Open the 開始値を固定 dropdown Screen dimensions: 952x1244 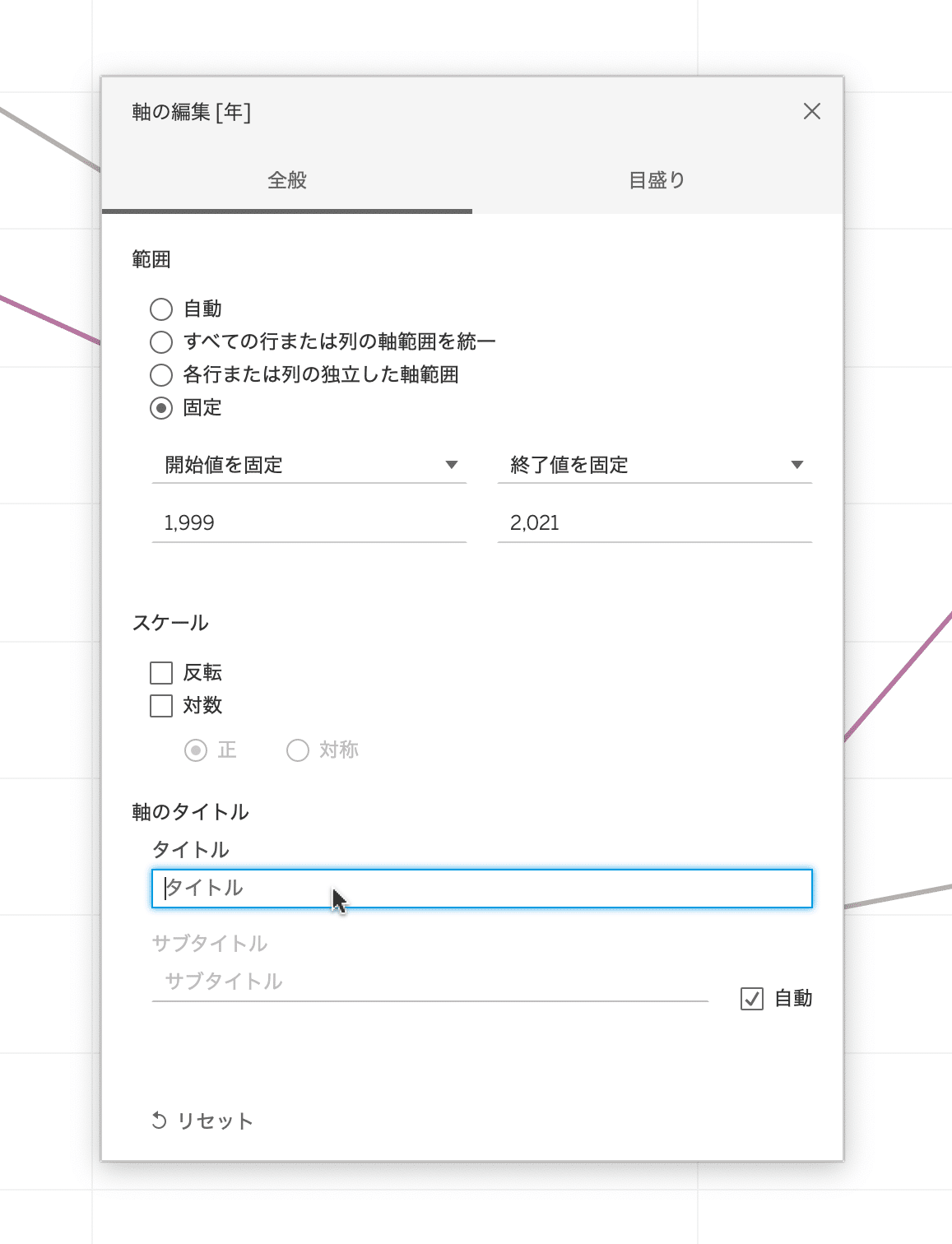pos(309,465)
